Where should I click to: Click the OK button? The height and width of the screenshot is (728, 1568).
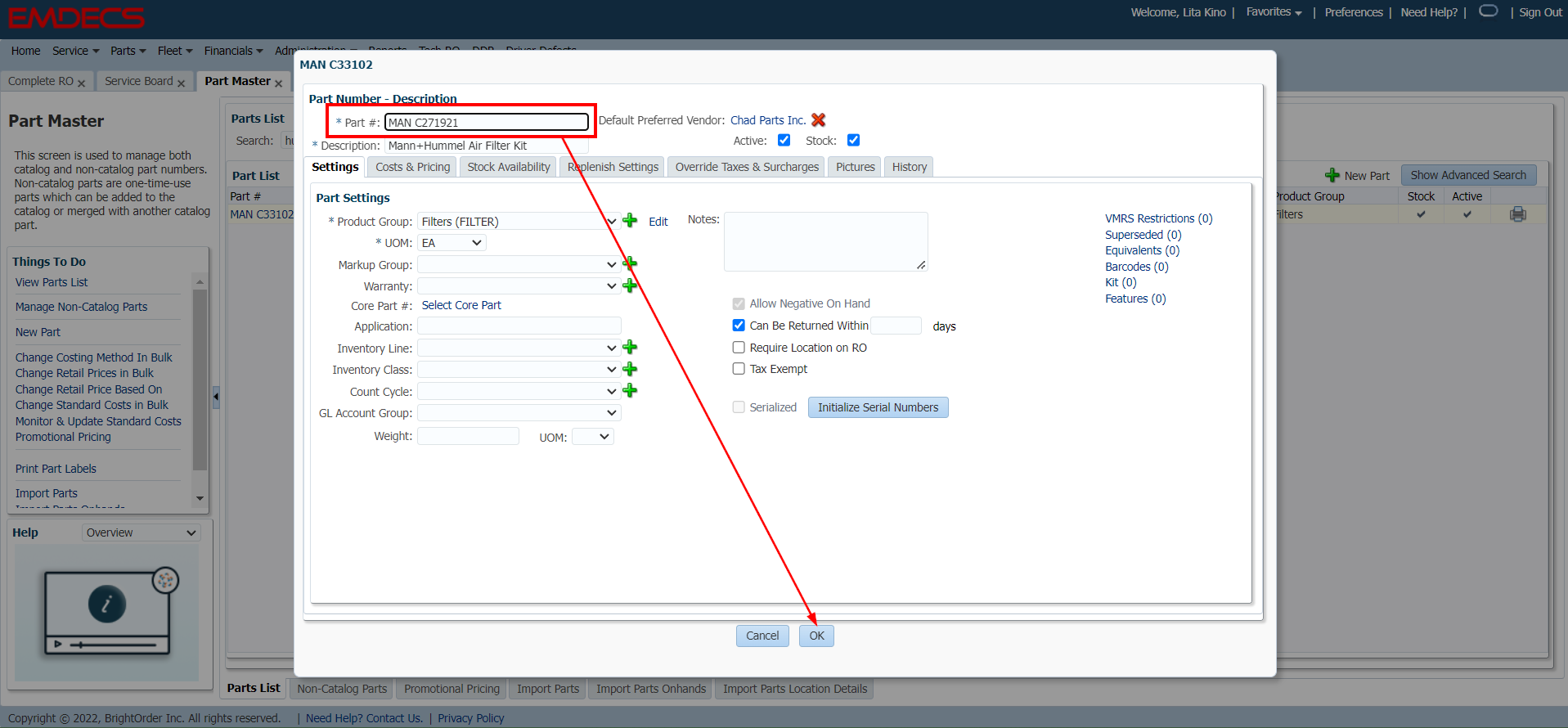816,636
